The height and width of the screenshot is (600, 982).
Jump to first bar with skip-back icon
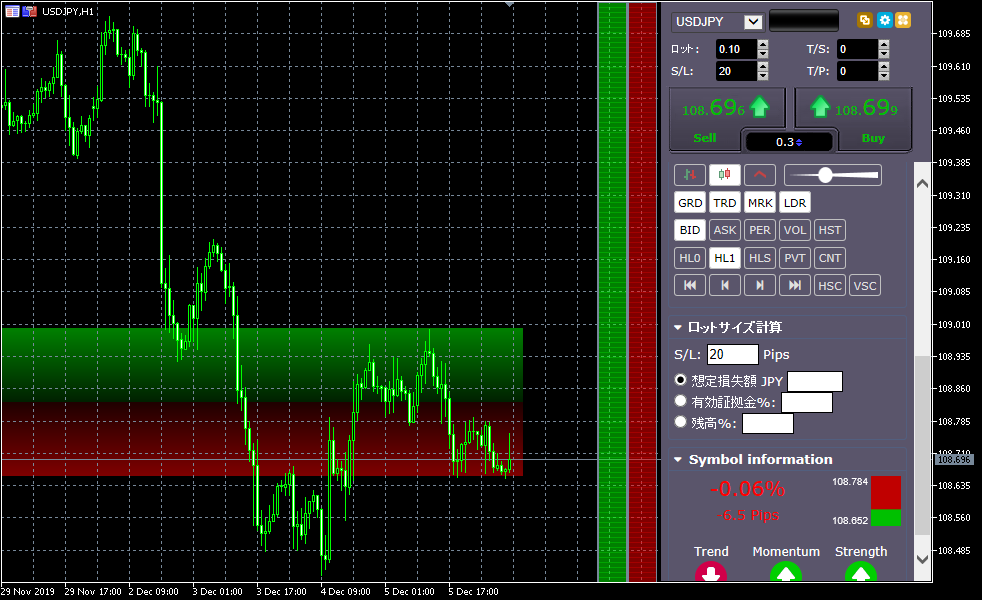pyautogui.click(x=690, y=286)
